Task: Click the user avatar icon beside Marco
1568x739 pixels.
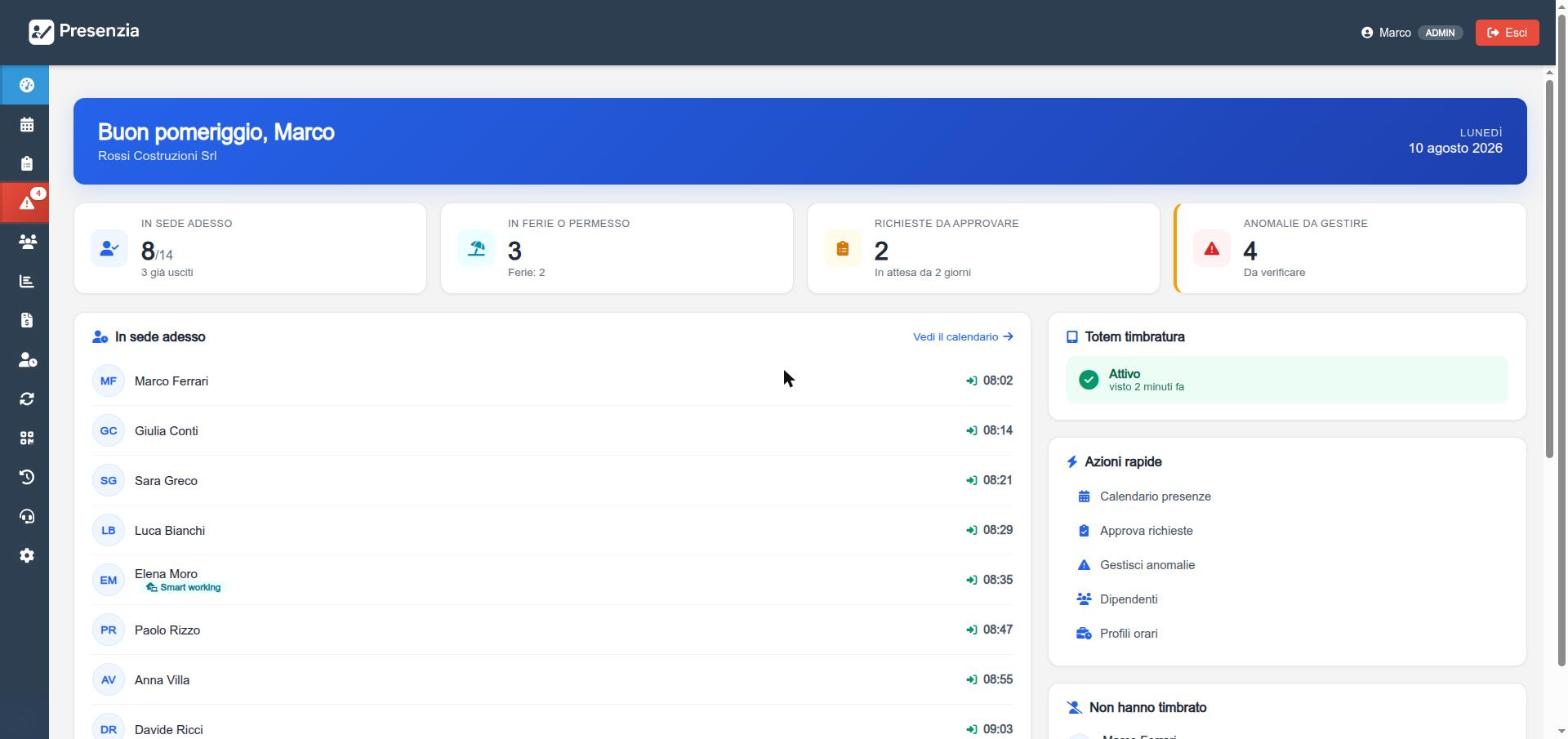Action: click(x=1367, y=33)
